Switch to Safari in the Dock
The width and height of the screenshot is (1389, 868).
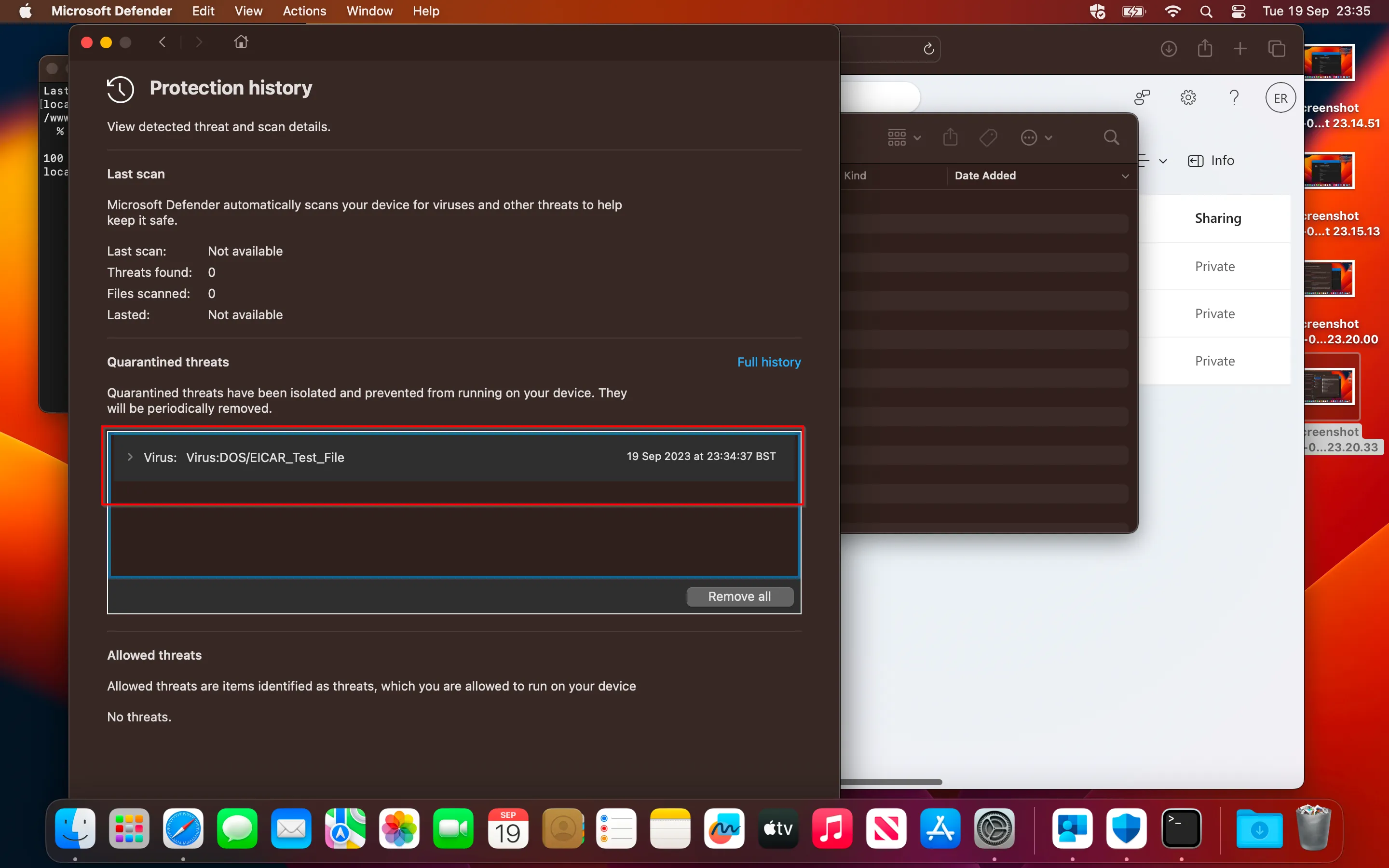click(x=183, y=828)
